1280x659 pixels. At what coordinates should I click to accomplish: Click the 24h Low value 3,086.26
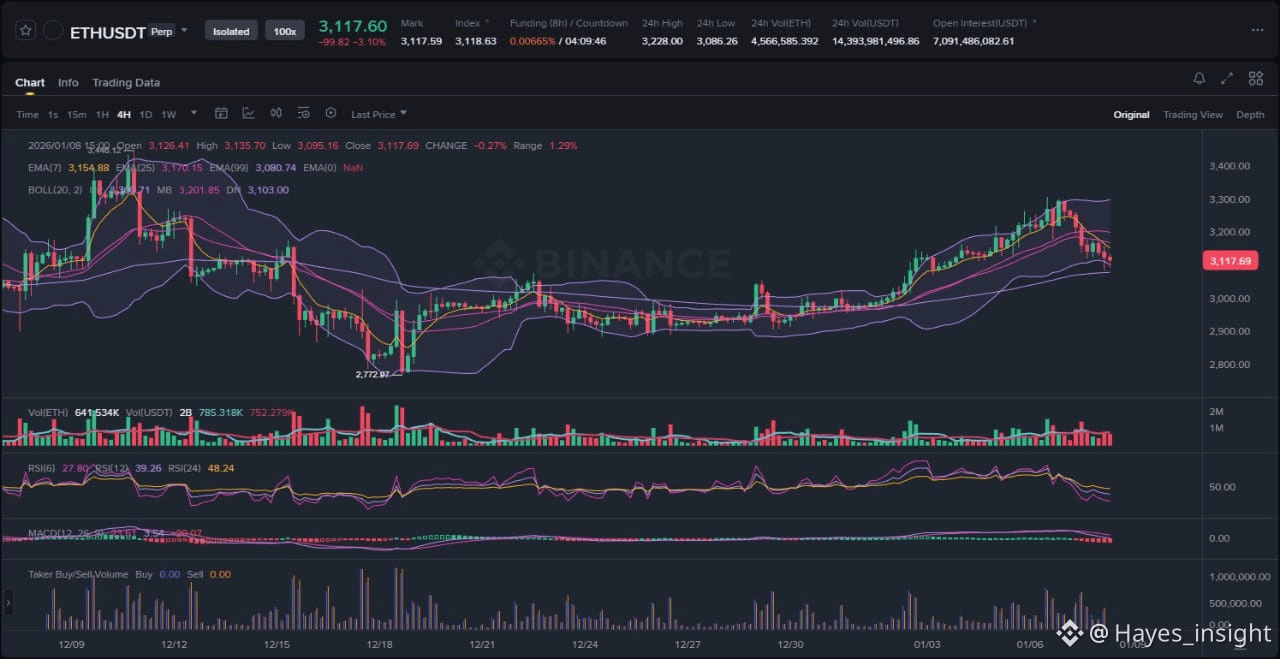[717, 41]
